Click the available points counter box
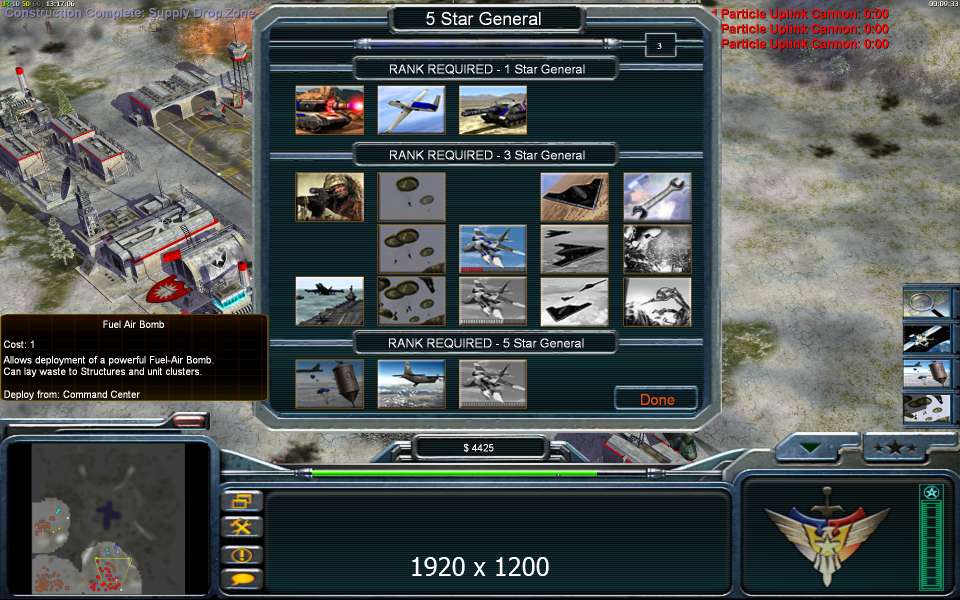The height and width of the screenshot is (600, 960). (x=660, y=45)
